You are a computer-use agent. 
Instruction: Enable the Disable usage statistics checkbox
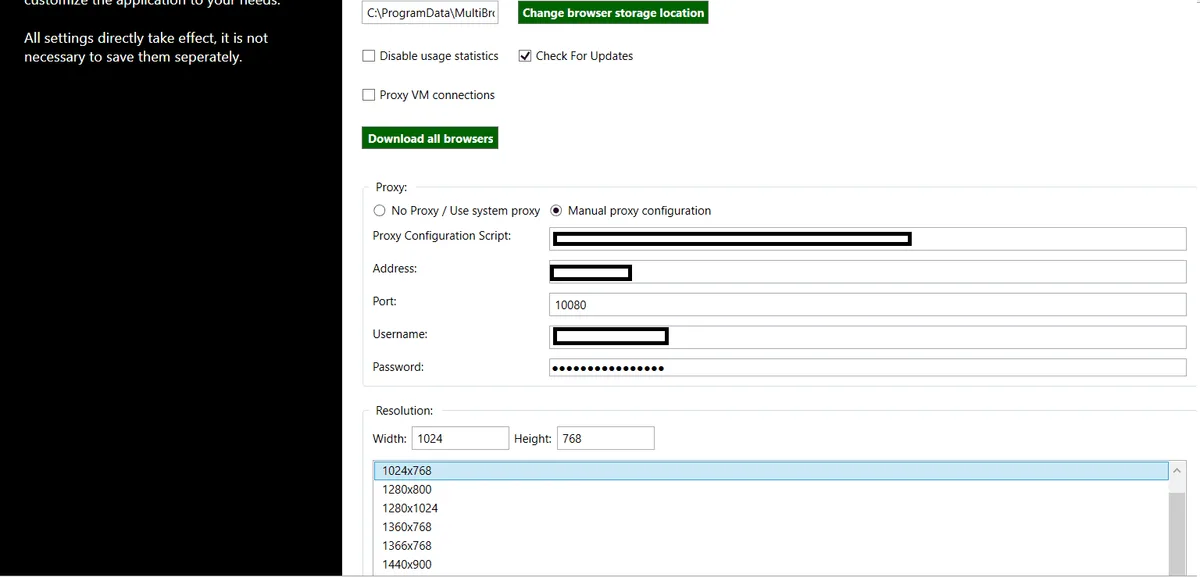click(x=369, y=56)
